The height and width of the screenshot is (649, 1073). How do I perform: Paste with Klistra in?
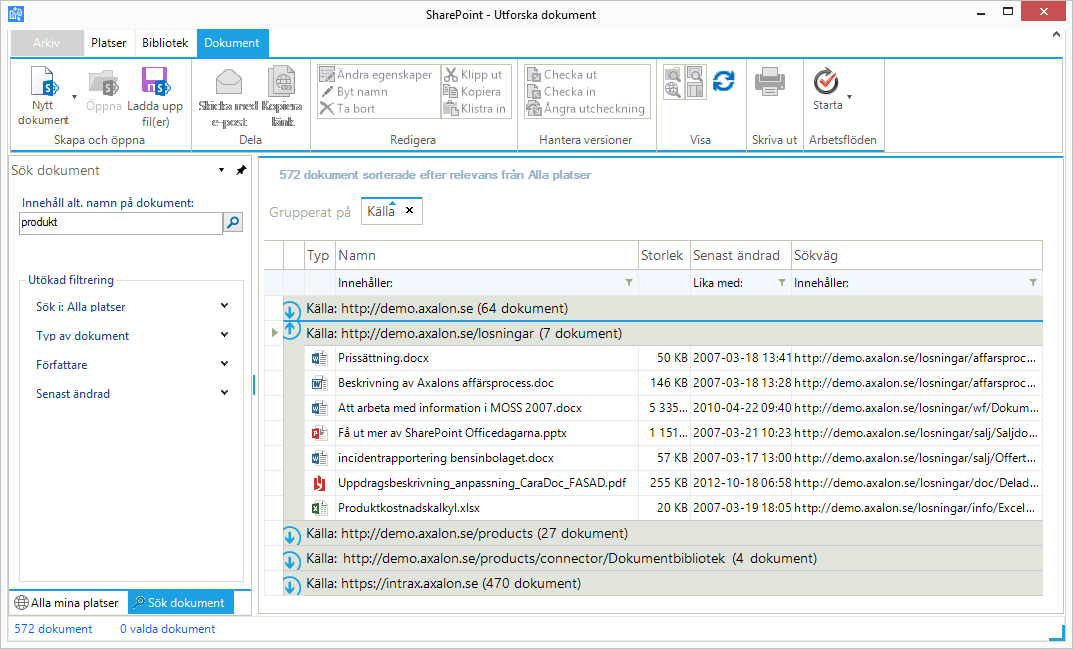(x=474, y=108)
